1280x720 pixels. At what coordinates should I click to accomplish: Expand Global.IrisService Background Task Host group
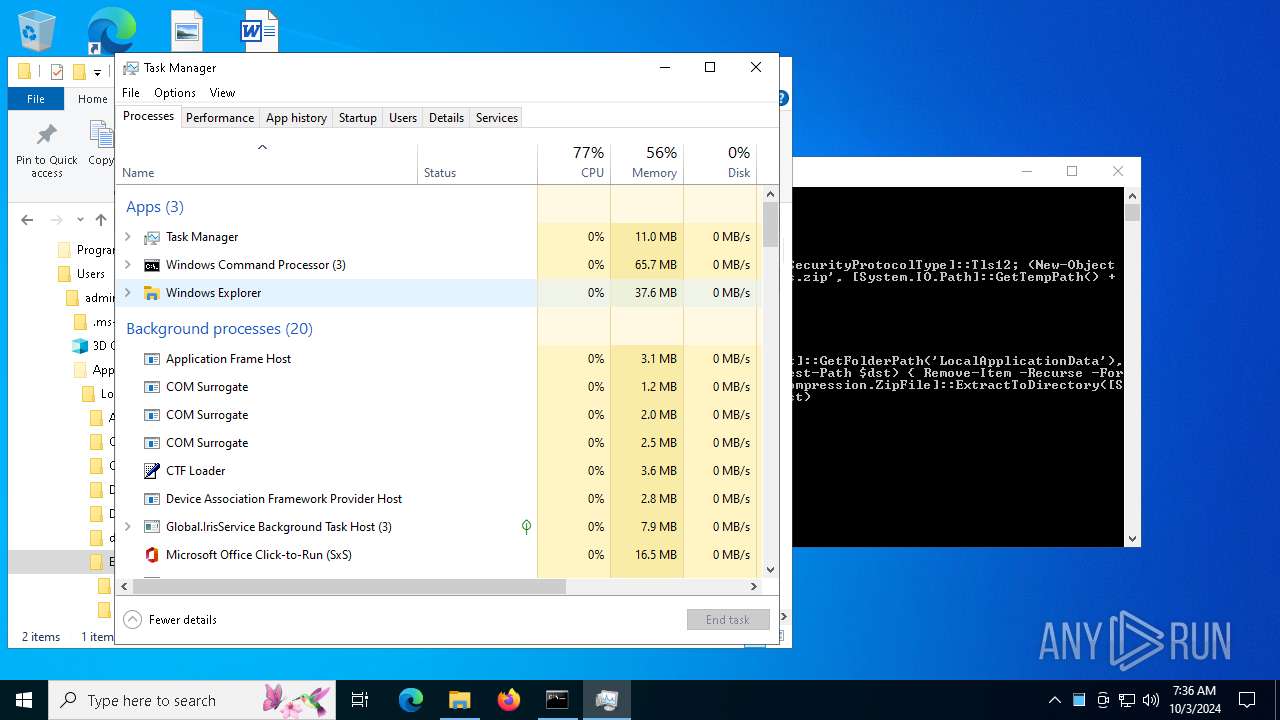[127, 527]
